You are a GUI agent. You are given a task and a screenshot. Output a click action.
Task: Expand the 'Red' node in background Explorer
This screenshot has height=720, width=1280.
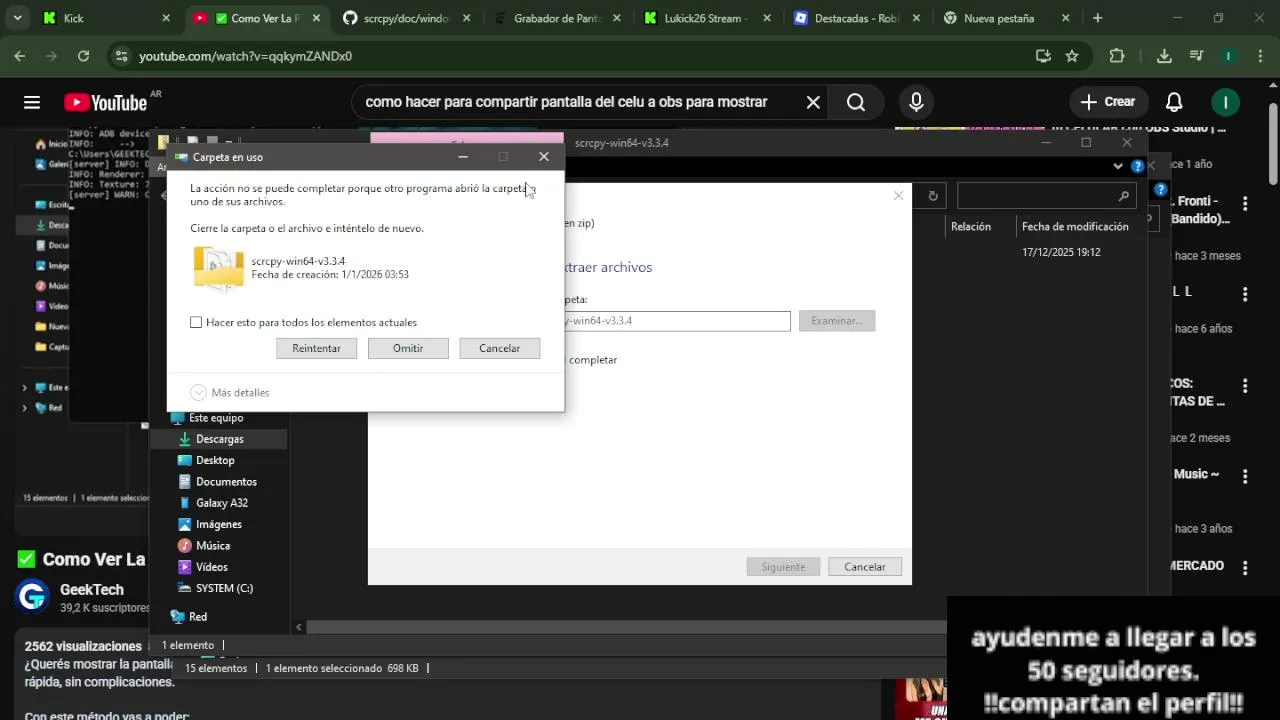tap(25, 408)
